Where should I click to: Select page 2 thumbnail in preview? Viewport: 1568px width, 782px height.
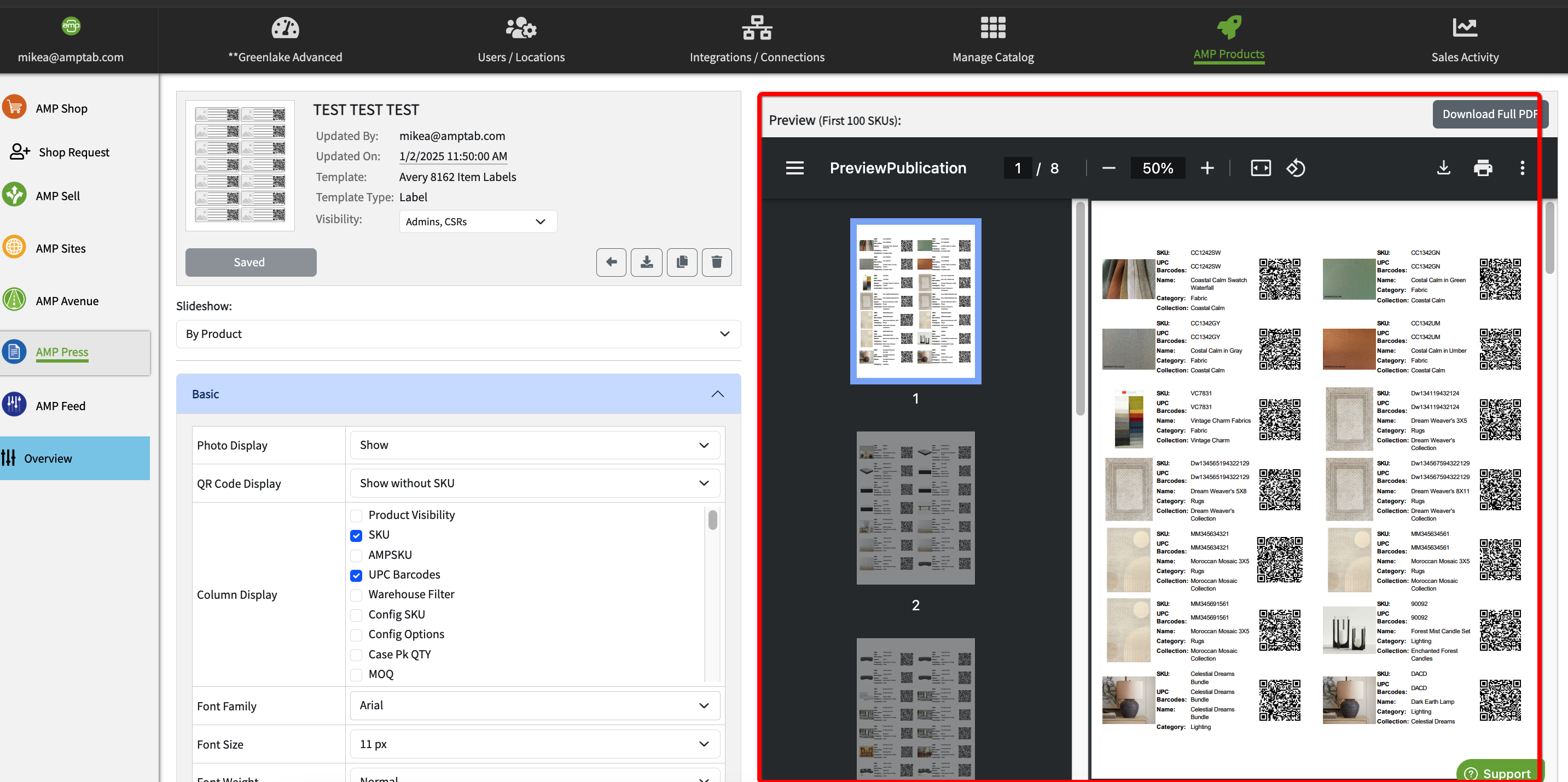pos(915,508)
